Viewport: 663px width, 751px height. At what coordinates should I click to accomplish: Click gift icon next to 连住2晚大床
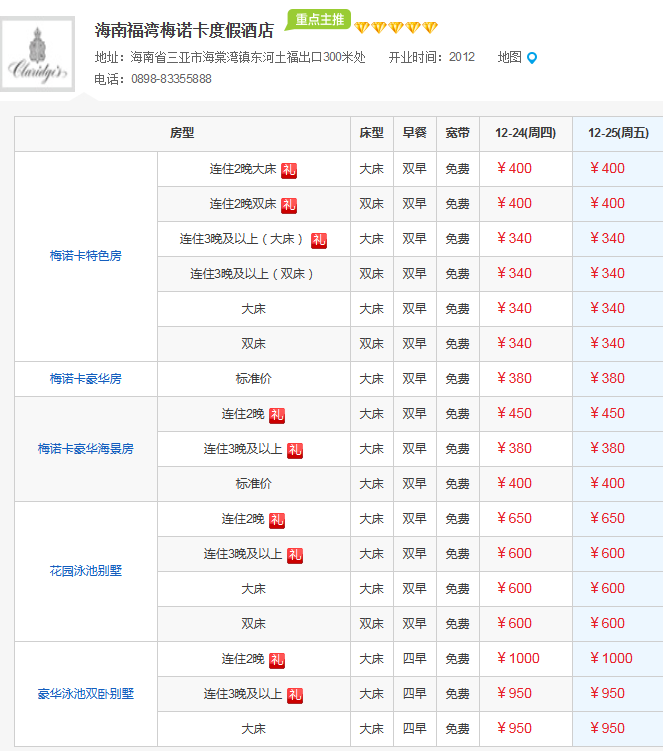[x=289, y=169]
